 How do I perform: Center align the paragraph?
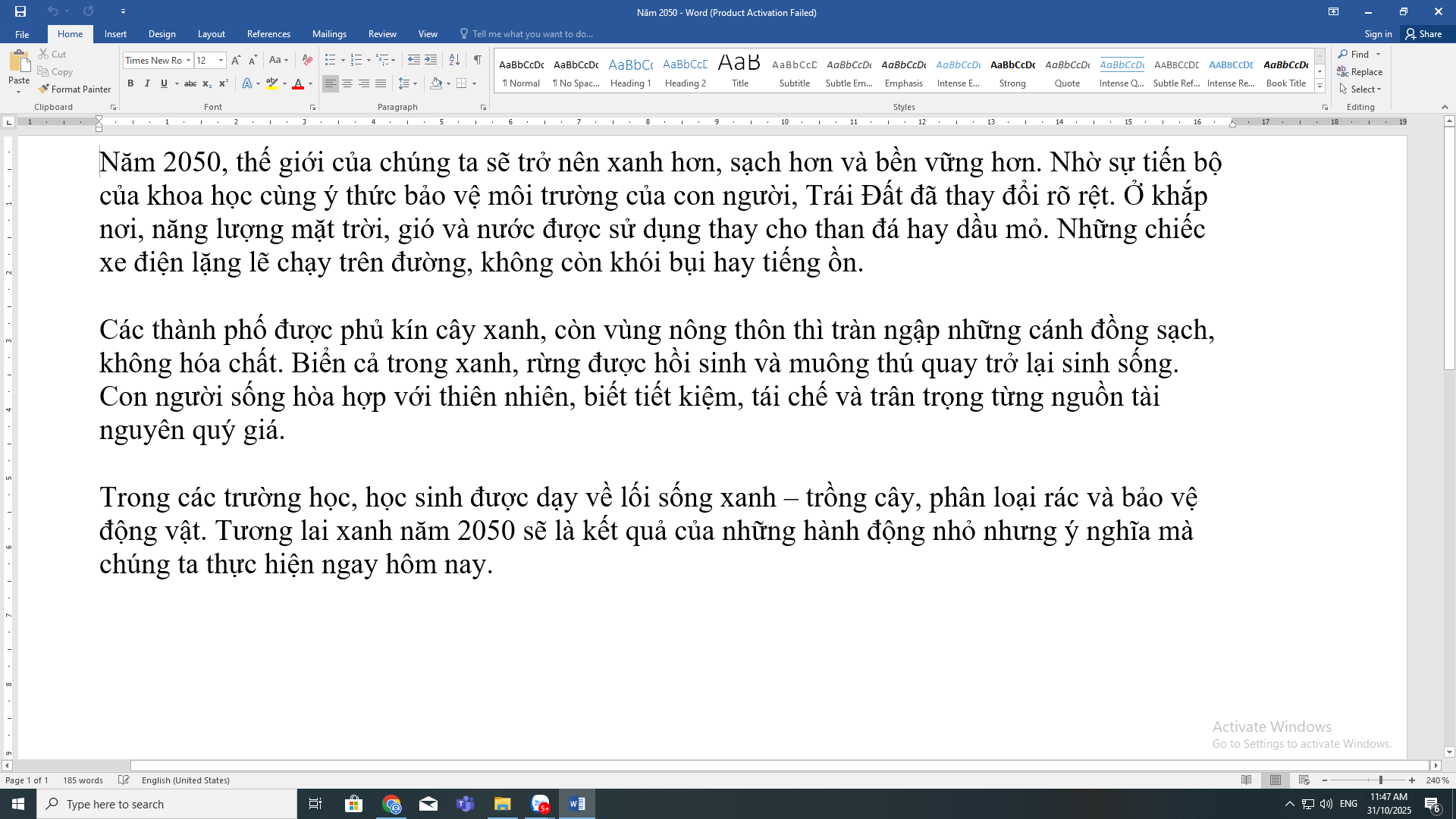[x=347, y=83]
